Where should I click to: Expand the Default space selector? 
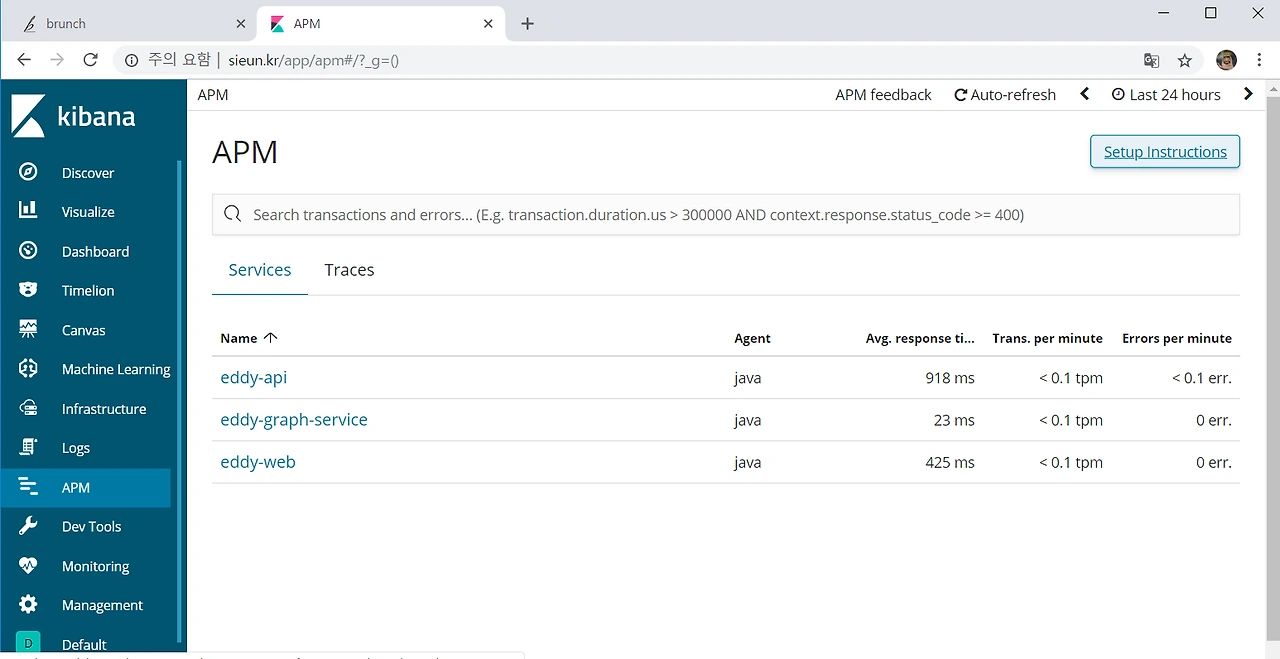[x=28, y=644]
